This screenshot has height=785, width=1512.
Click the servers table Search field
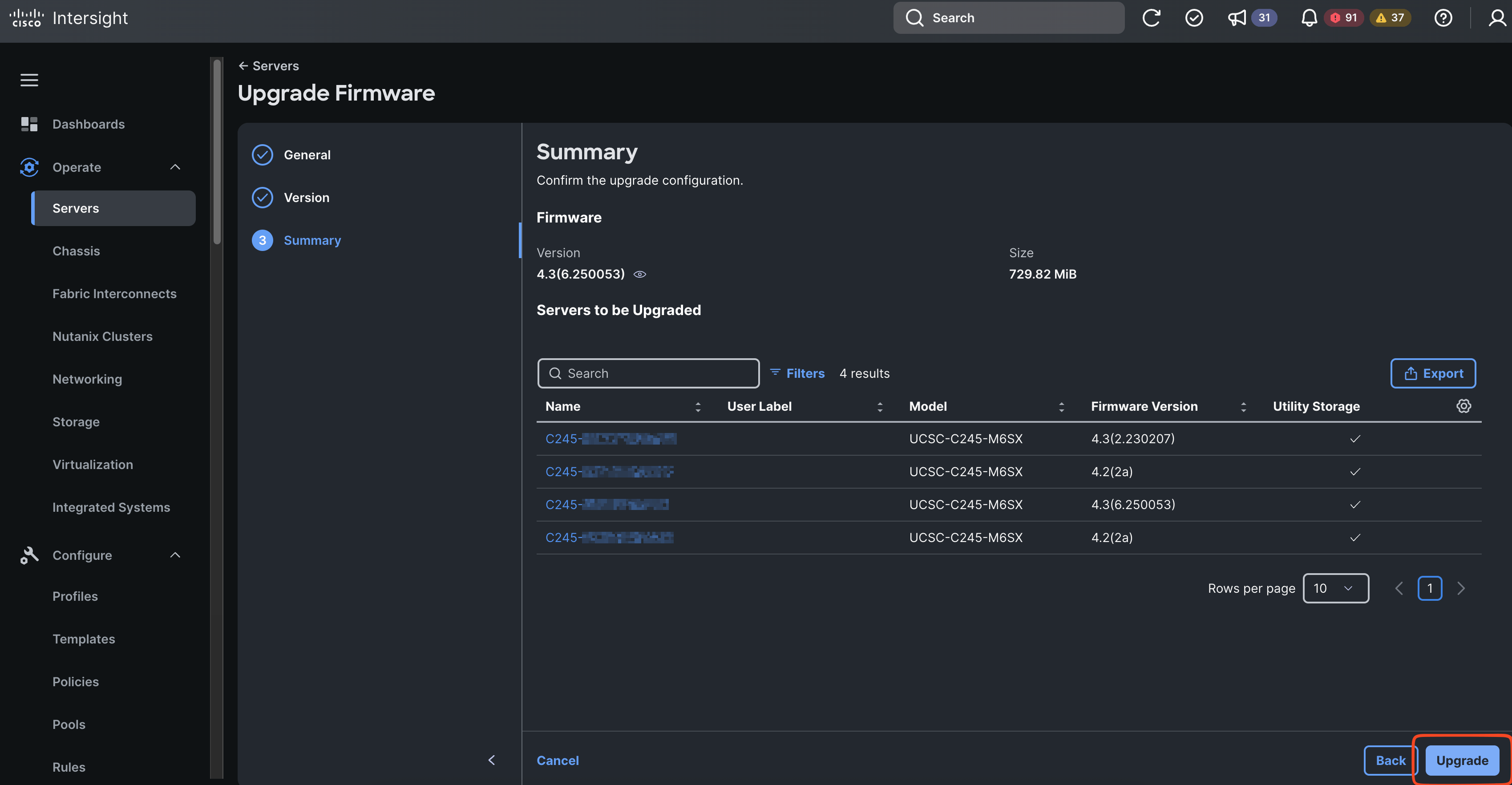pos(648,373)
